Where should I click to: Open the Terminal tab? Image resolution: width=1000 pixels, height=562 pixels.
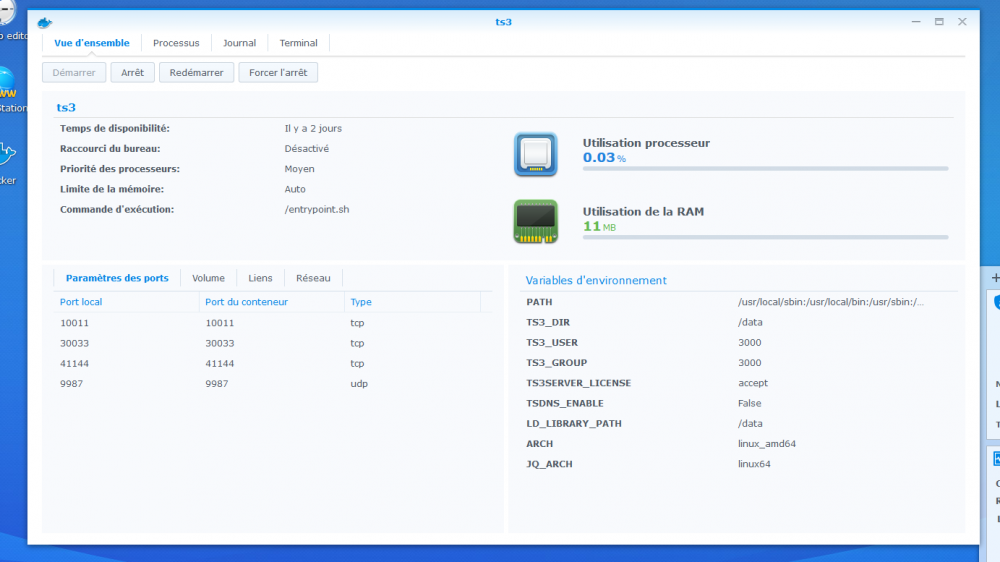click(298, 43)
